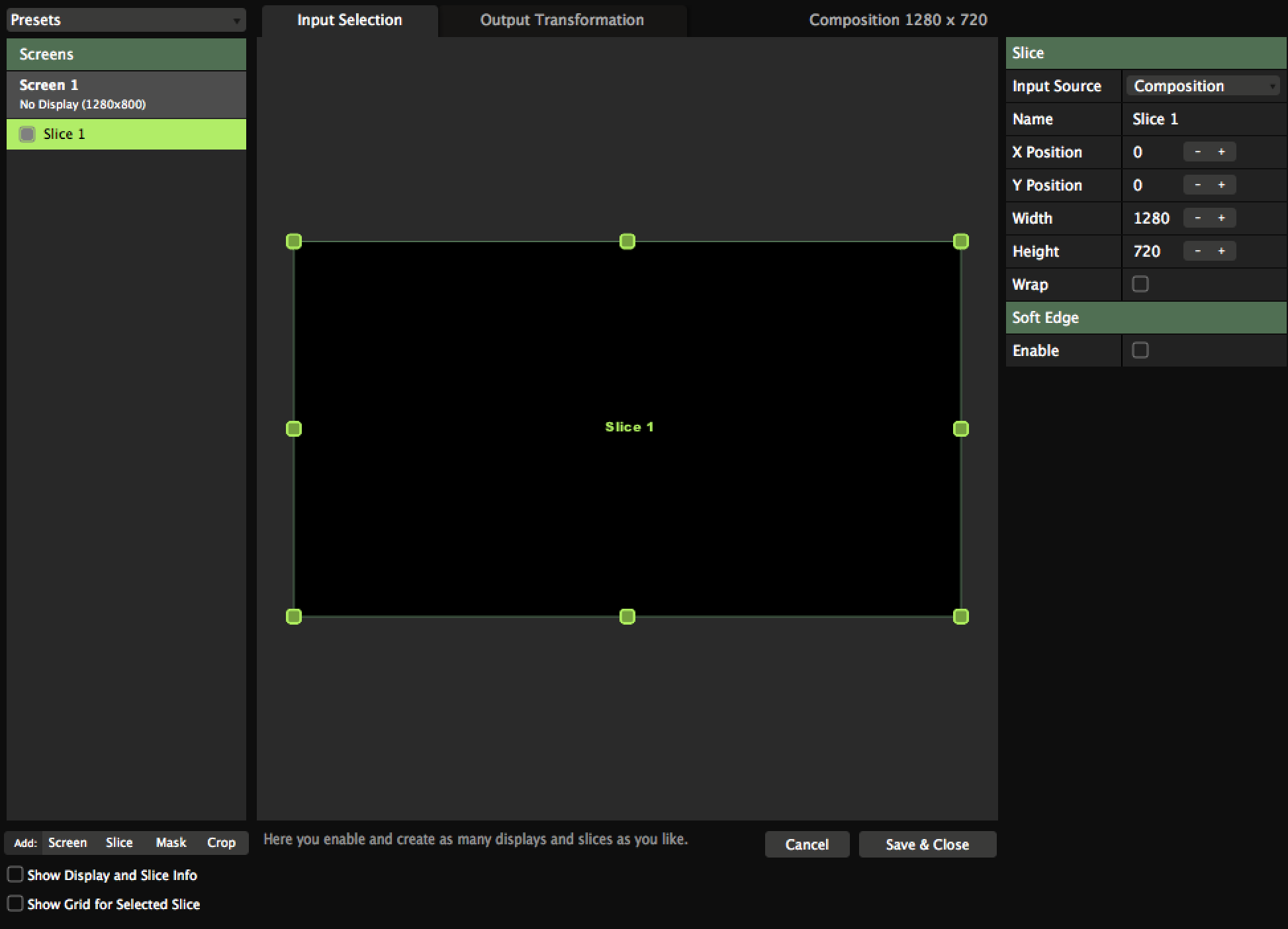
Task: Enable the Wrap checkbox
Action: click(1140, 285)
